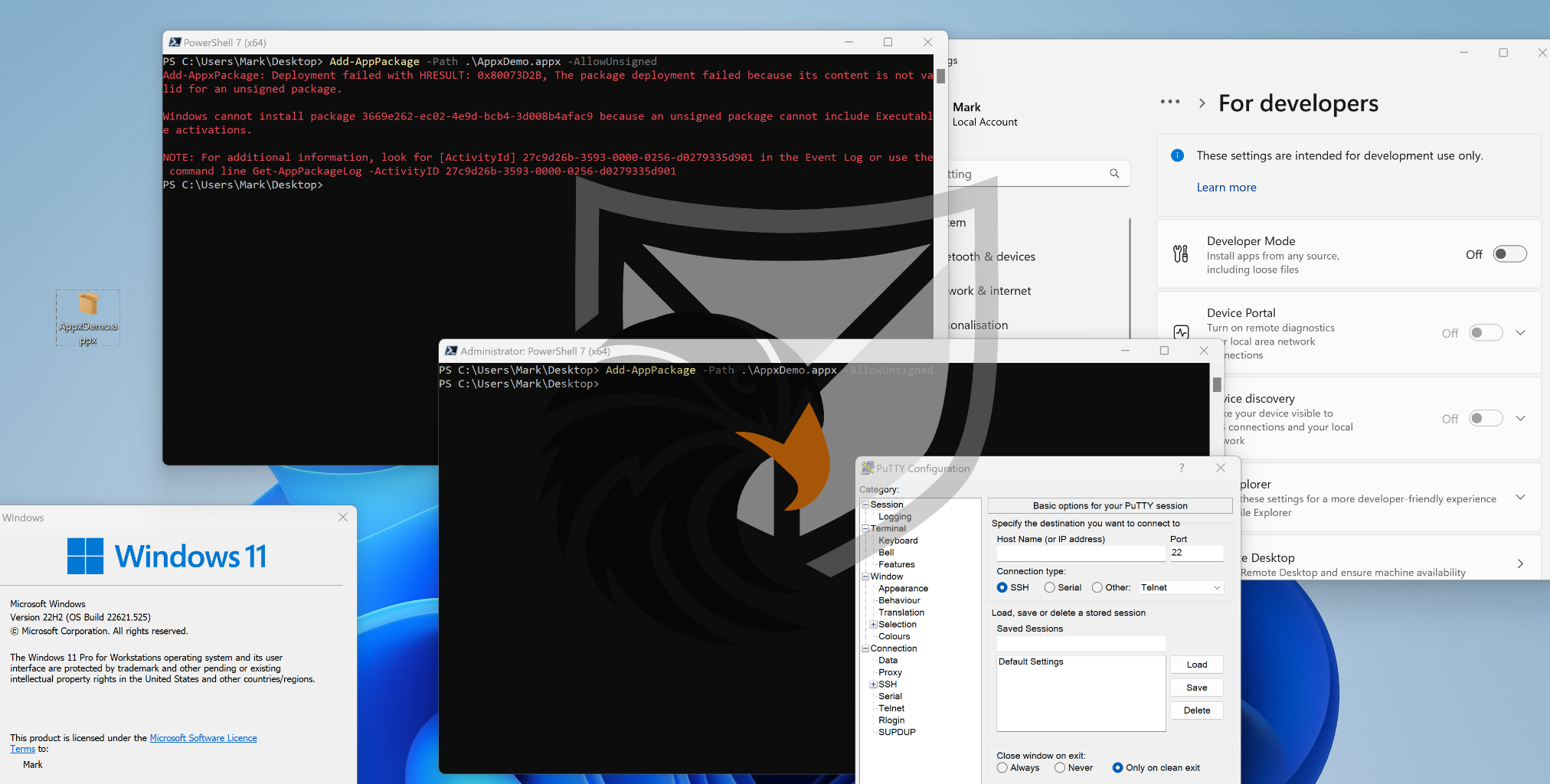Click the PowerShell 7 title bar icon
Screen dimensions: 1550x784
pos(175,42)
